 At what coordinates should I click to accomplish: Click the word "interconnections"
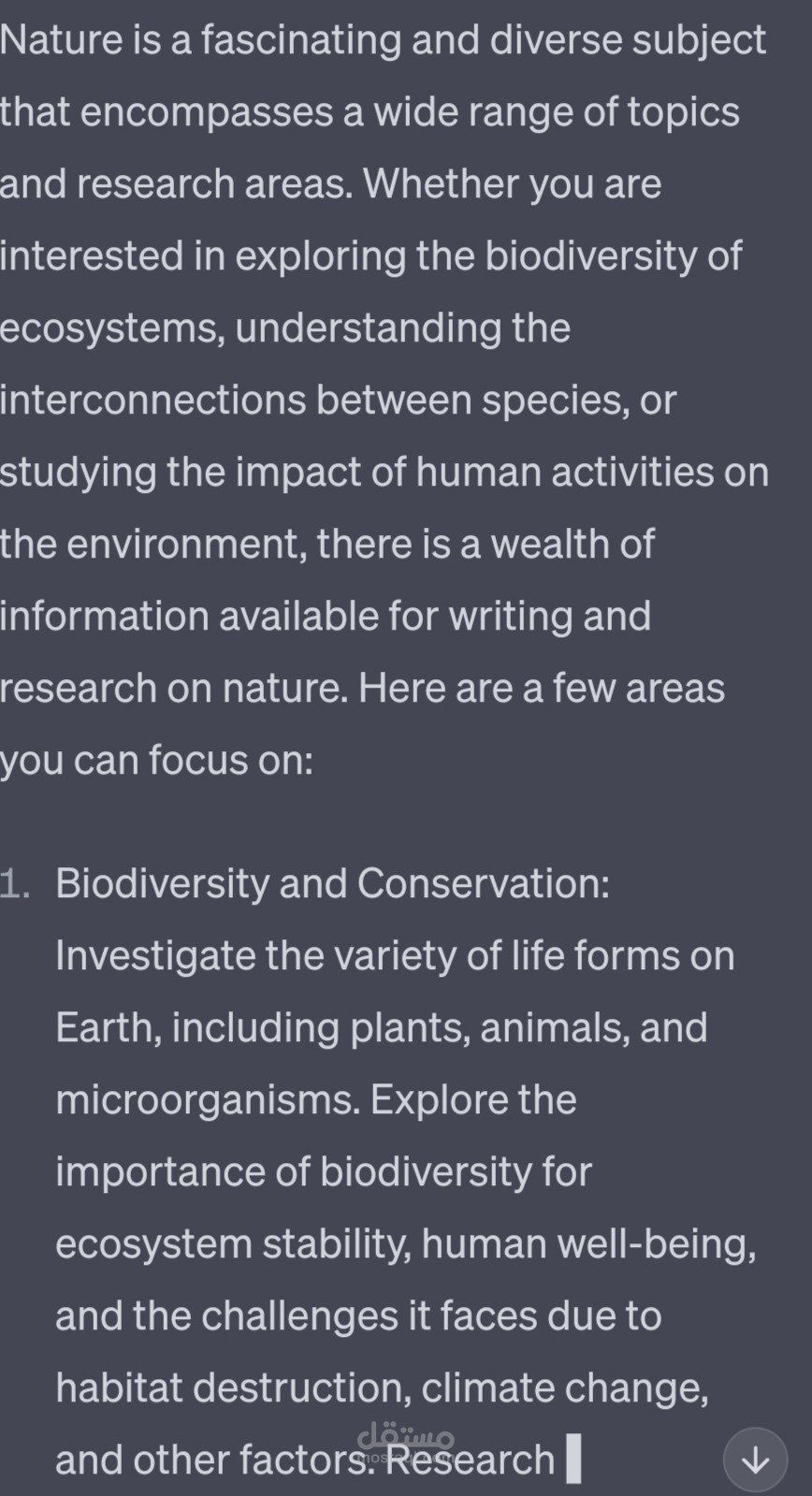(x=152, y=400)
